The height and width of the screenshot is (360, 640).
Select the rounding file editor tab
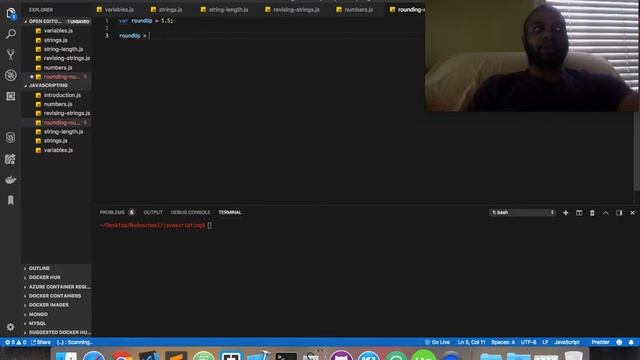[407, 9]
